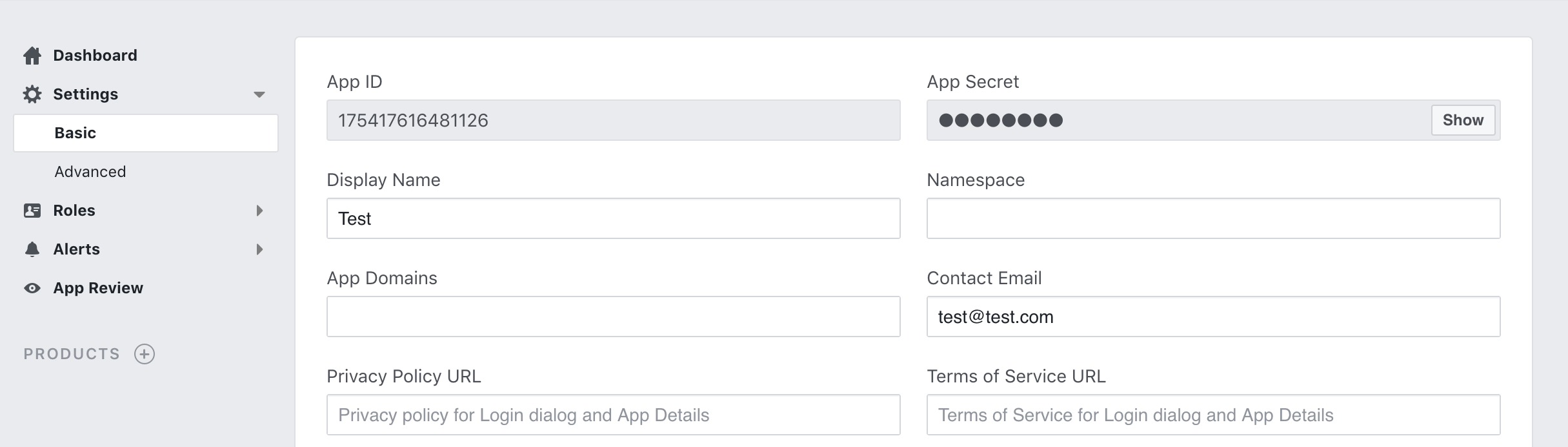The height and width of the screenshot is (447, 1568).
Task: Expand the Alerts submenu arrow
Action: pos(259,249)
